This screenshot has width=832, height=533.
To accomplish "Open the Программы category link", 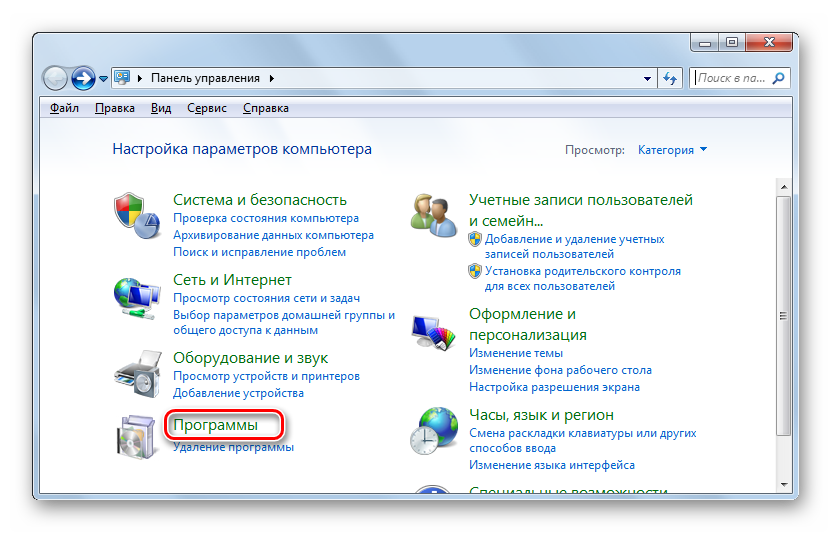I will [x=215, y=425].
